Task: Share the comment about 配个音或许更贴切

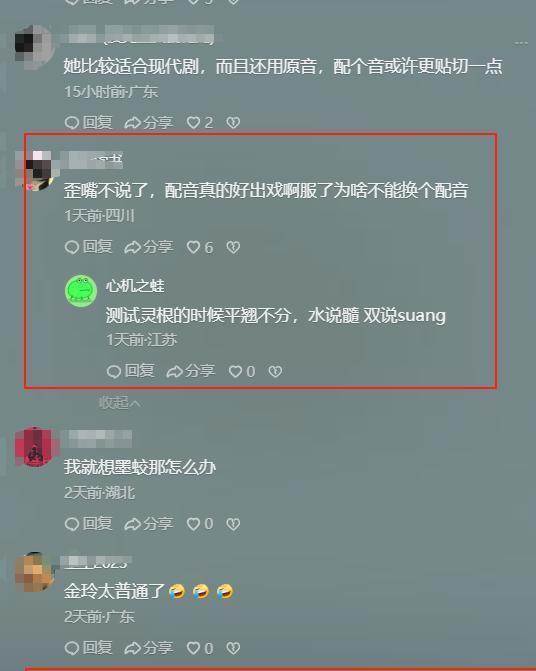Action: (x=148, y=123)
